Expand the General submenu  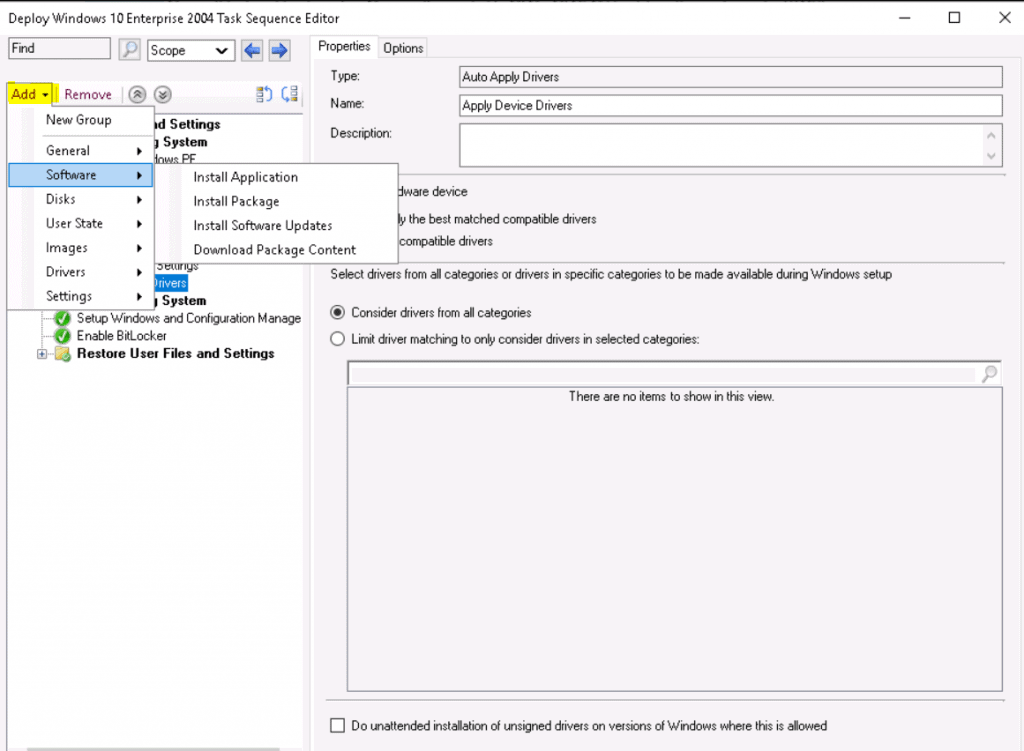[81, 151]
